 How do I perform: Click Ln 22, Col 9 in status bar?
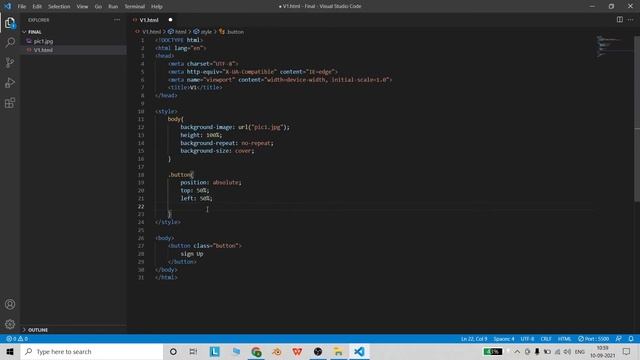point(474,339)
